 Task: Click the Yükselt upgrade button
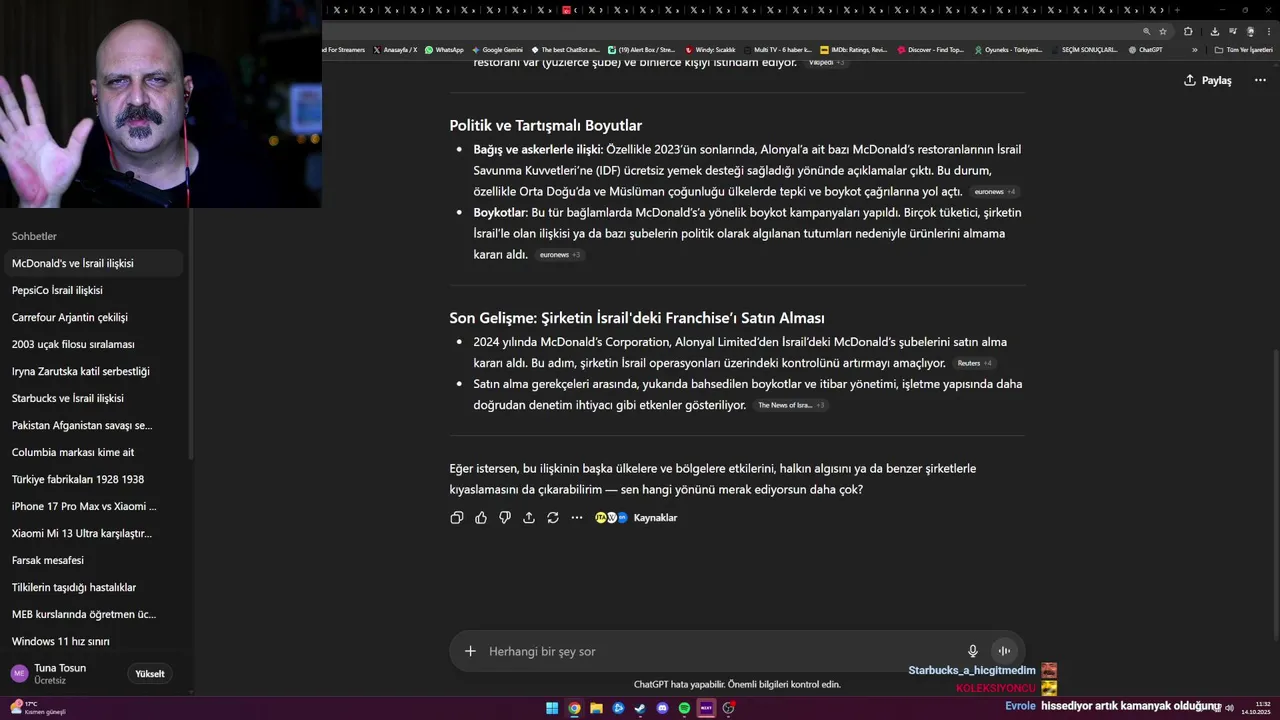coord(150,674)
